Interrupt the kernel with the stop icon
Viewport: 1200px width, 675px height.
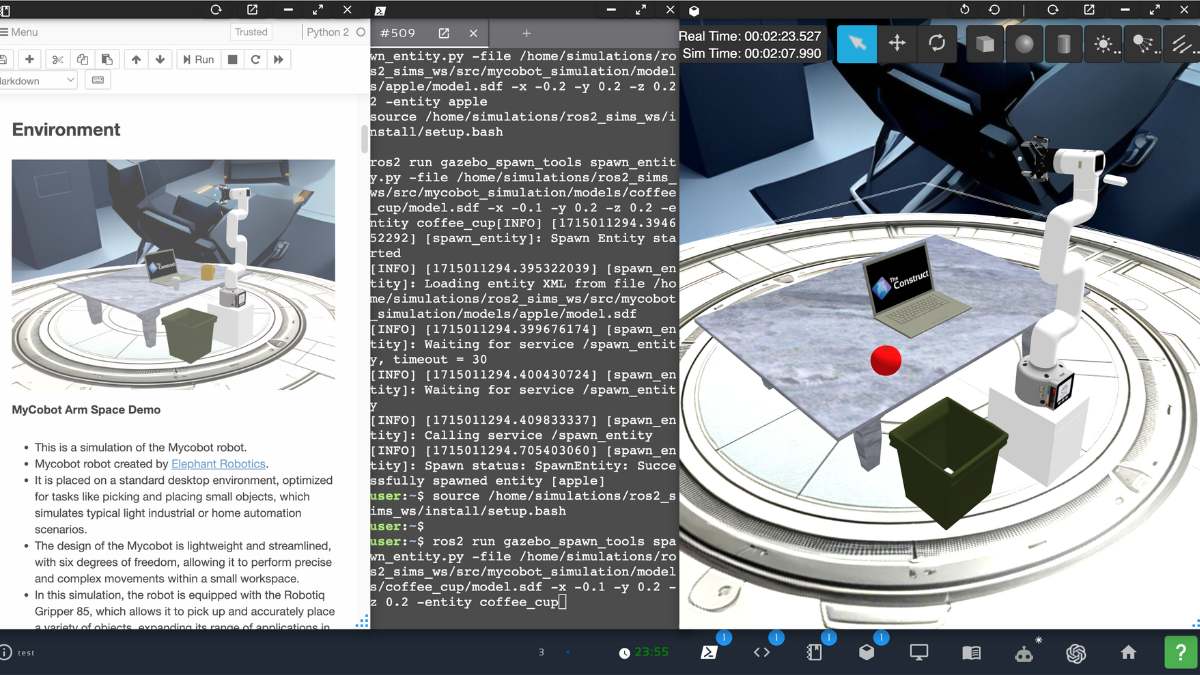tap(232, 59)
